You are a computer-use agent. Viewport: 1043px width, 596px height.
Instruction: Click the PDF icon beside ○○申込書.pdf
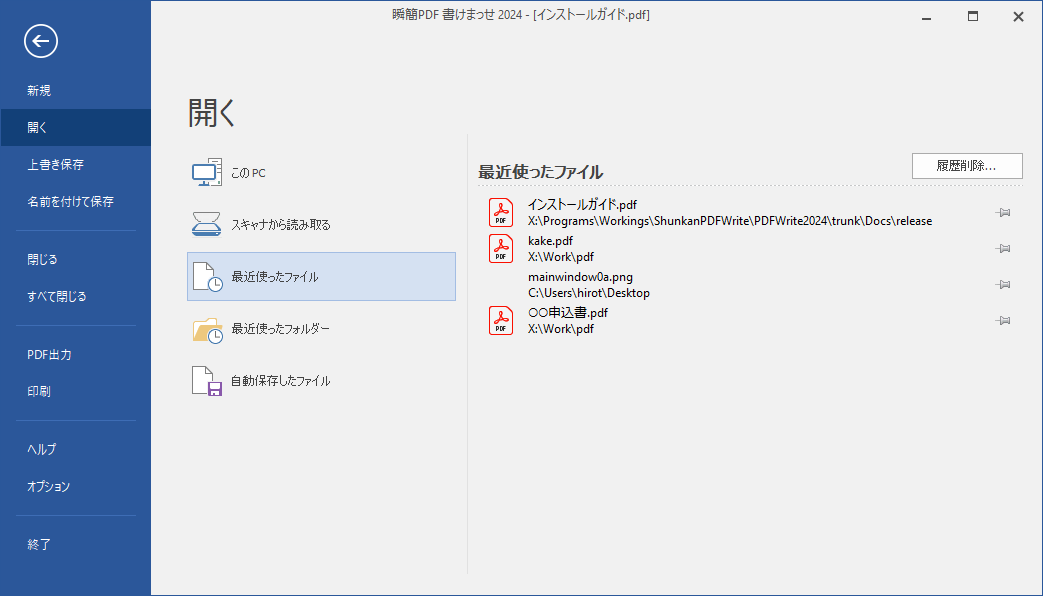coord(501,321)
